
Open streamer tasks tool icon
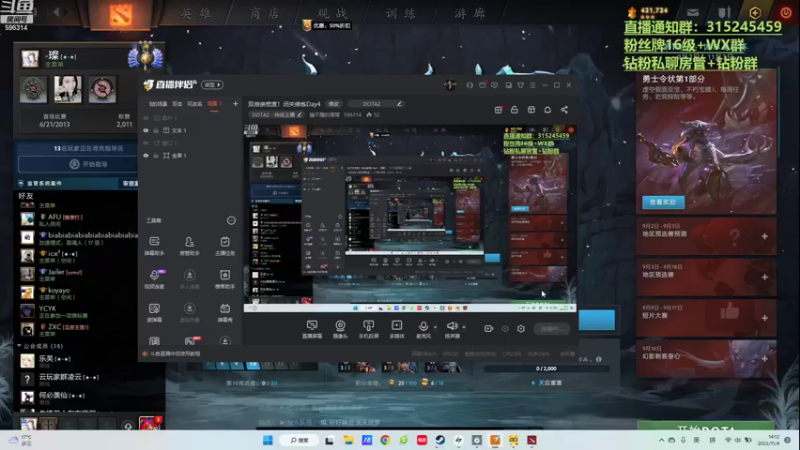coord(224,245)
